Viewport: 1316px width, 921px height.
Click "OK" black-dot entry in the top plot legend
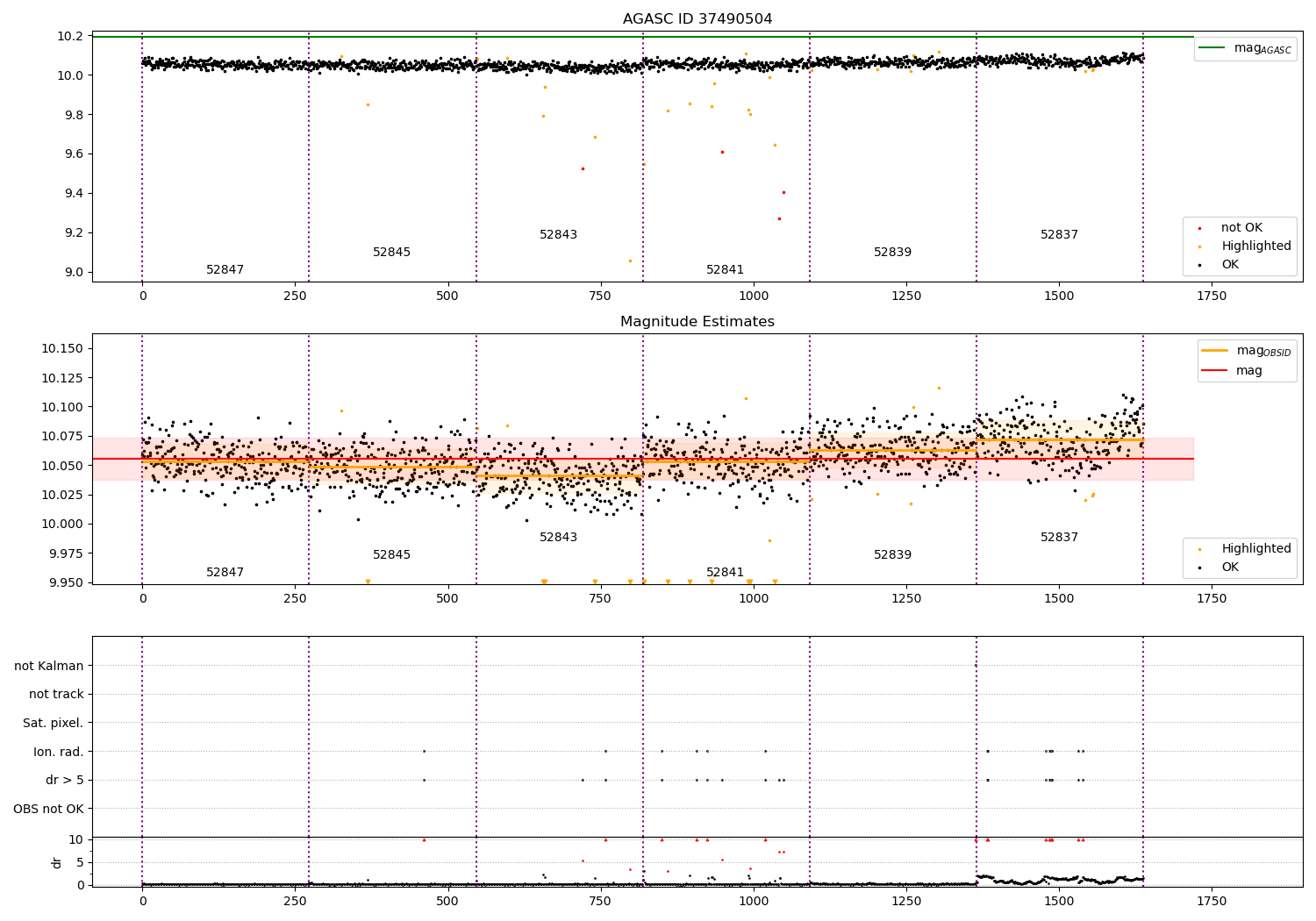click(x=1230, y=265)
